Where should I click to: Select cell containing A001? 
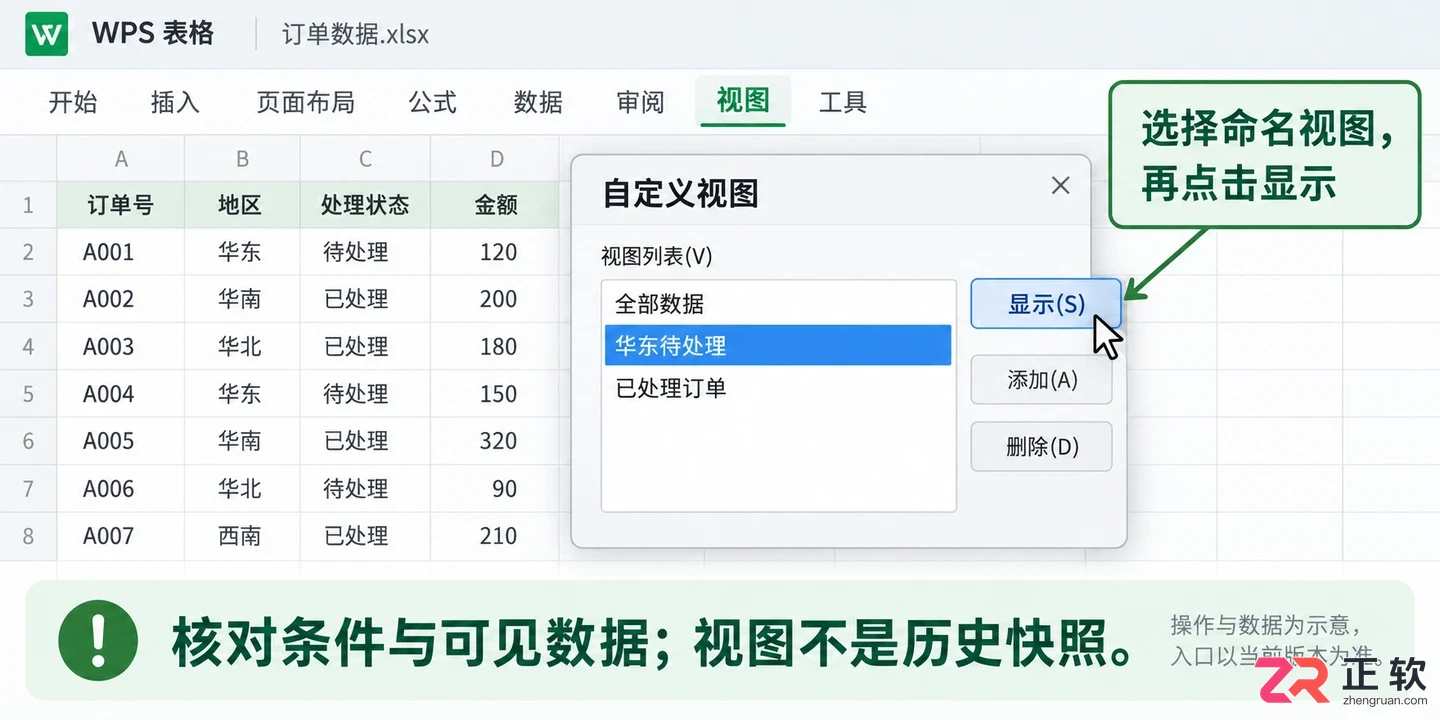click(x=121, y=252)
